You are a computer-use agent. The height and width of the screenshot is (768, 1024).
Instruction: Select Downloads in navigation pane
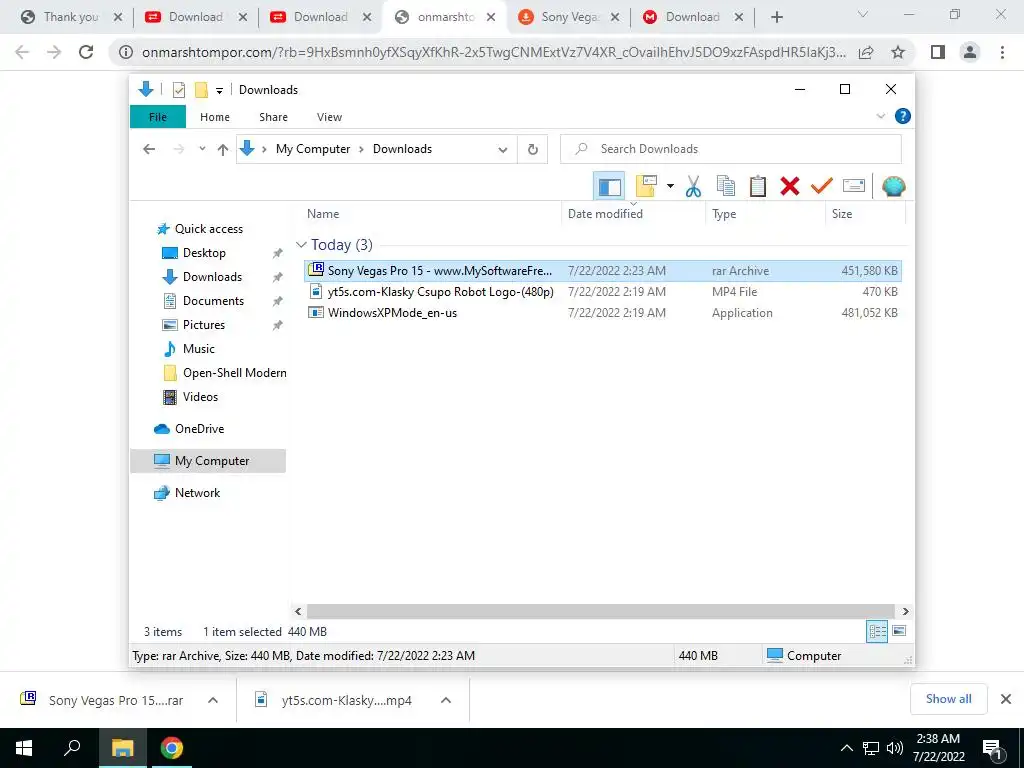(212, 277)
